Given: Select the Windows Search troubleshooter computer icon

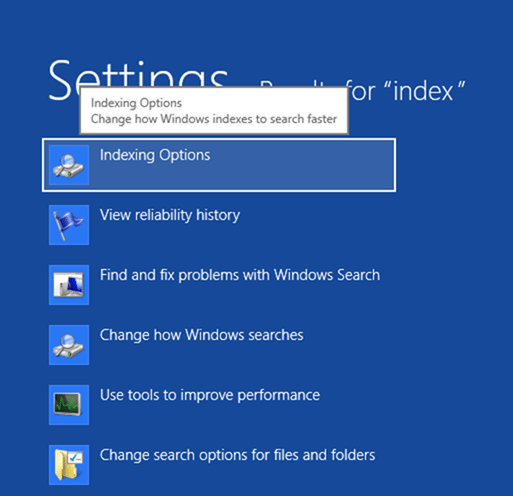Looking at the screenshot, I should coord(69,285).
